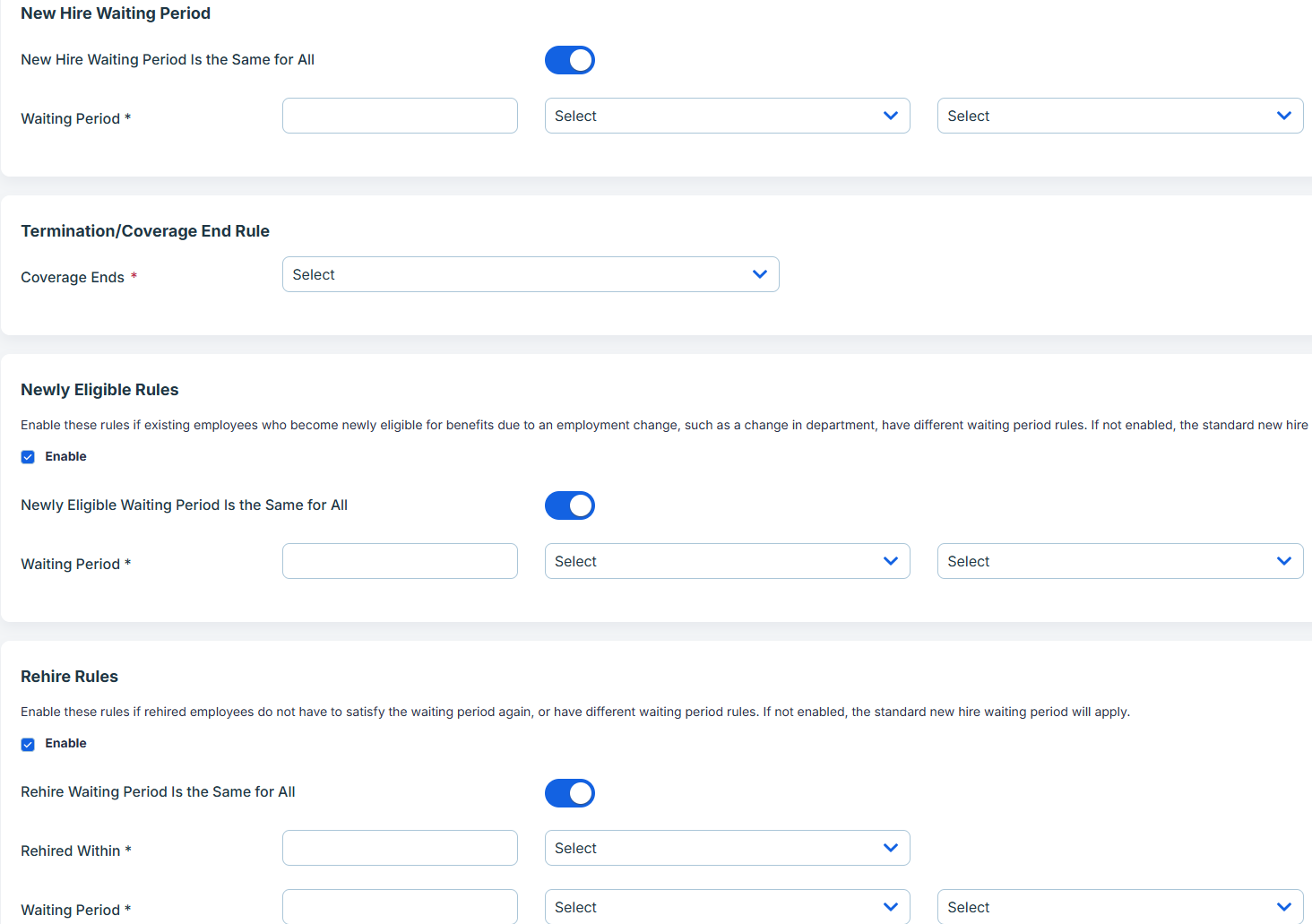Click the Rehired Within dropdown chevron arrow
Viewport: 1312px width, 924px height.
[x=890, y=848]
